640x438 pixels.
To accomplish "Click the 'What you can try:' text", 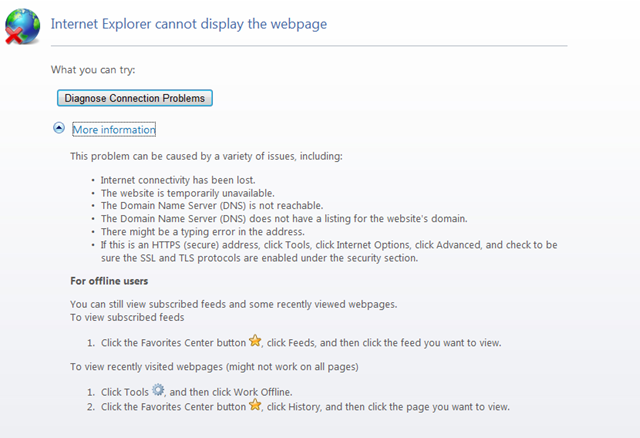I will [93, 70].
